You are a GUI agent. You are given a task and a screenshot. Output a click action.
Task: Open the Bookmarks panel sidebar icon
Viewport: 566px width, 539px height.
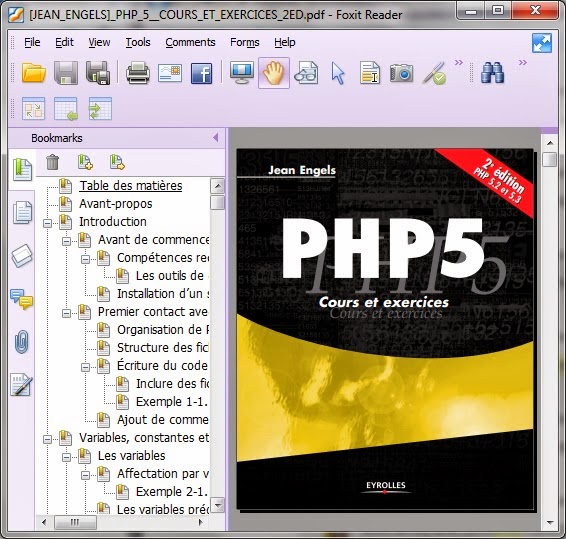pos(22,169)
